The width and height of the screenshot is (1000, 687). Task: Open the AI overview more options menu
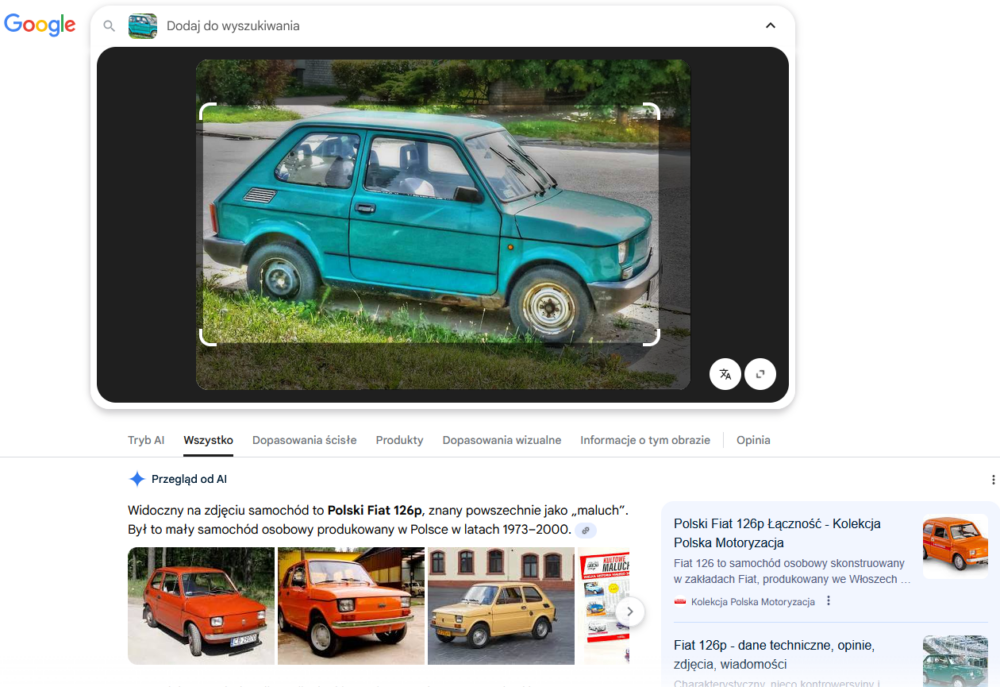pos(992,480)
